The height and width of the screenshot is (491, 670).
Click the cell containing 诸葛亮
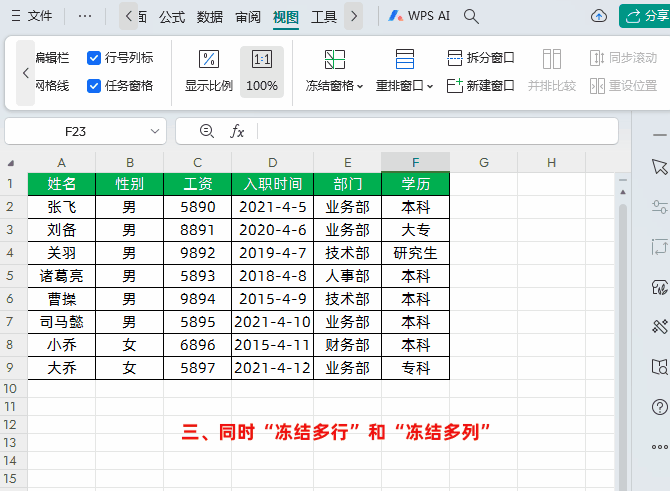pos(62,276)
